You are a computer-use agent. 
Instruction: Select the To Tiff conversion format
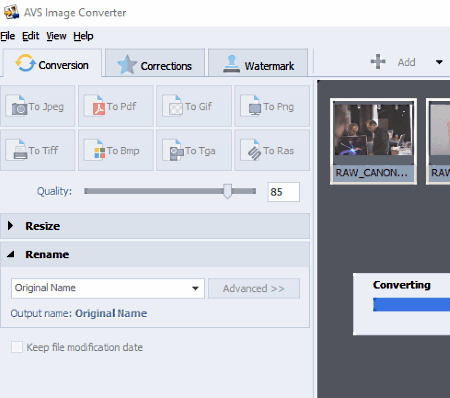click(37, 150)
